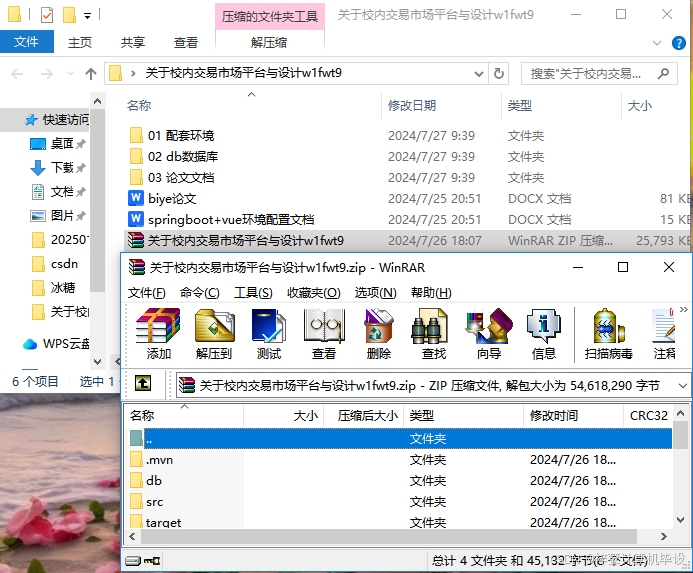Sort Explorer files by Date modified (修改日期)

[411, 106]
